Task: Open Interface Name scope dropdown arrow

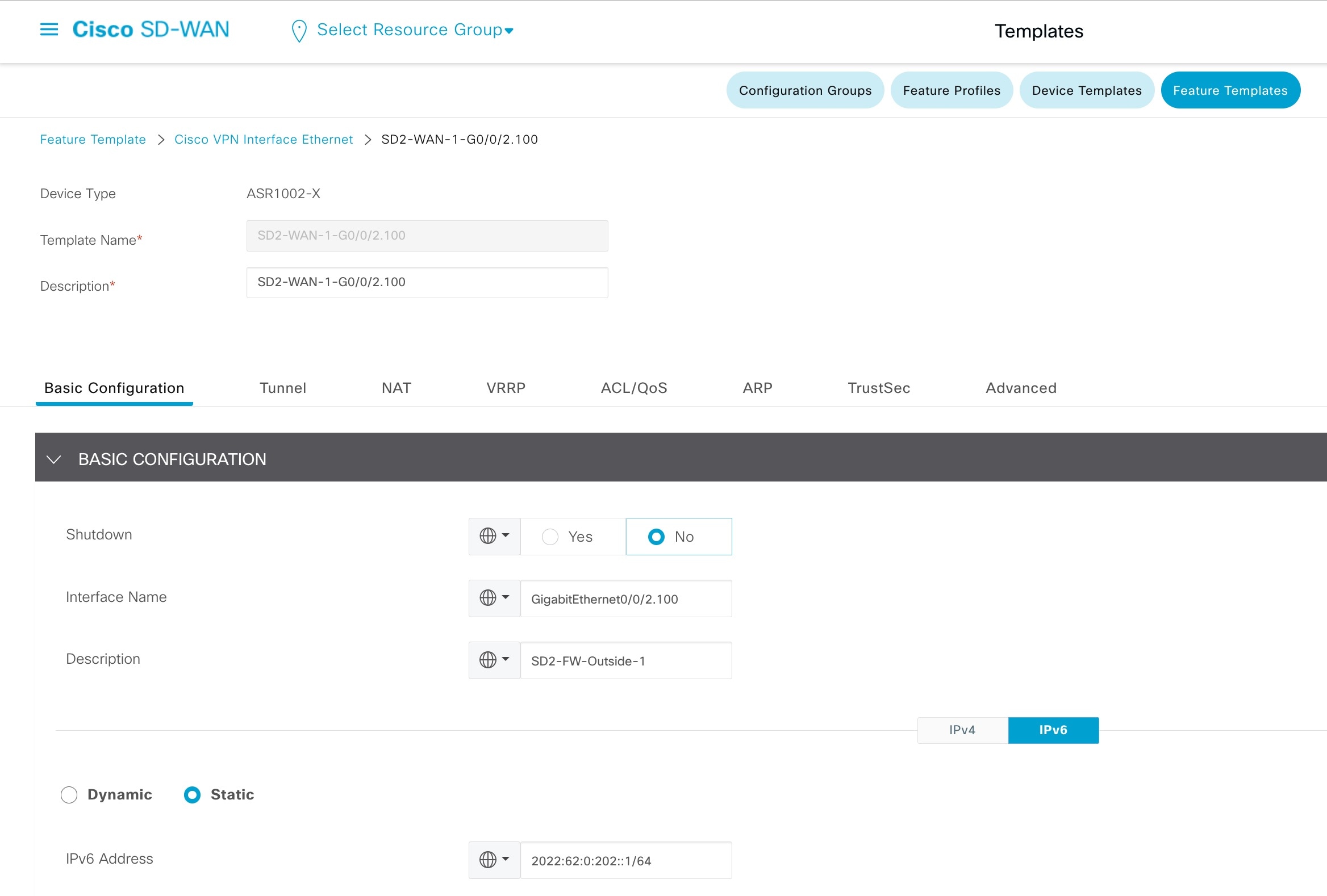Action: click(x=506, y=597)
